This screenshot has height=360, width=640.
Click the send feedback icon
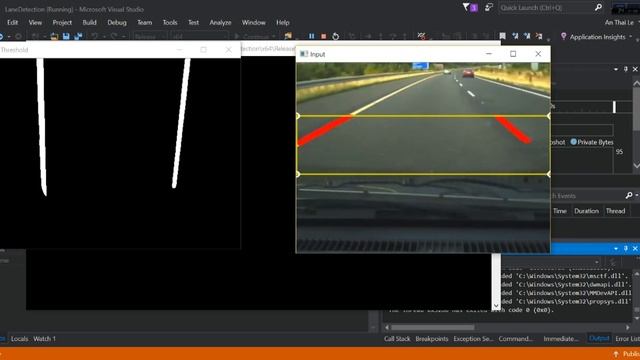click(489, 7)
